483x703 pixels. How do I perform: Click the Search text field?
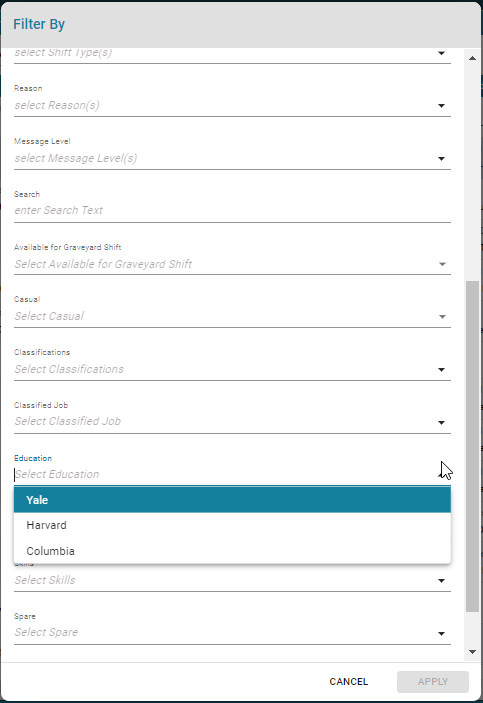point(232,210)
